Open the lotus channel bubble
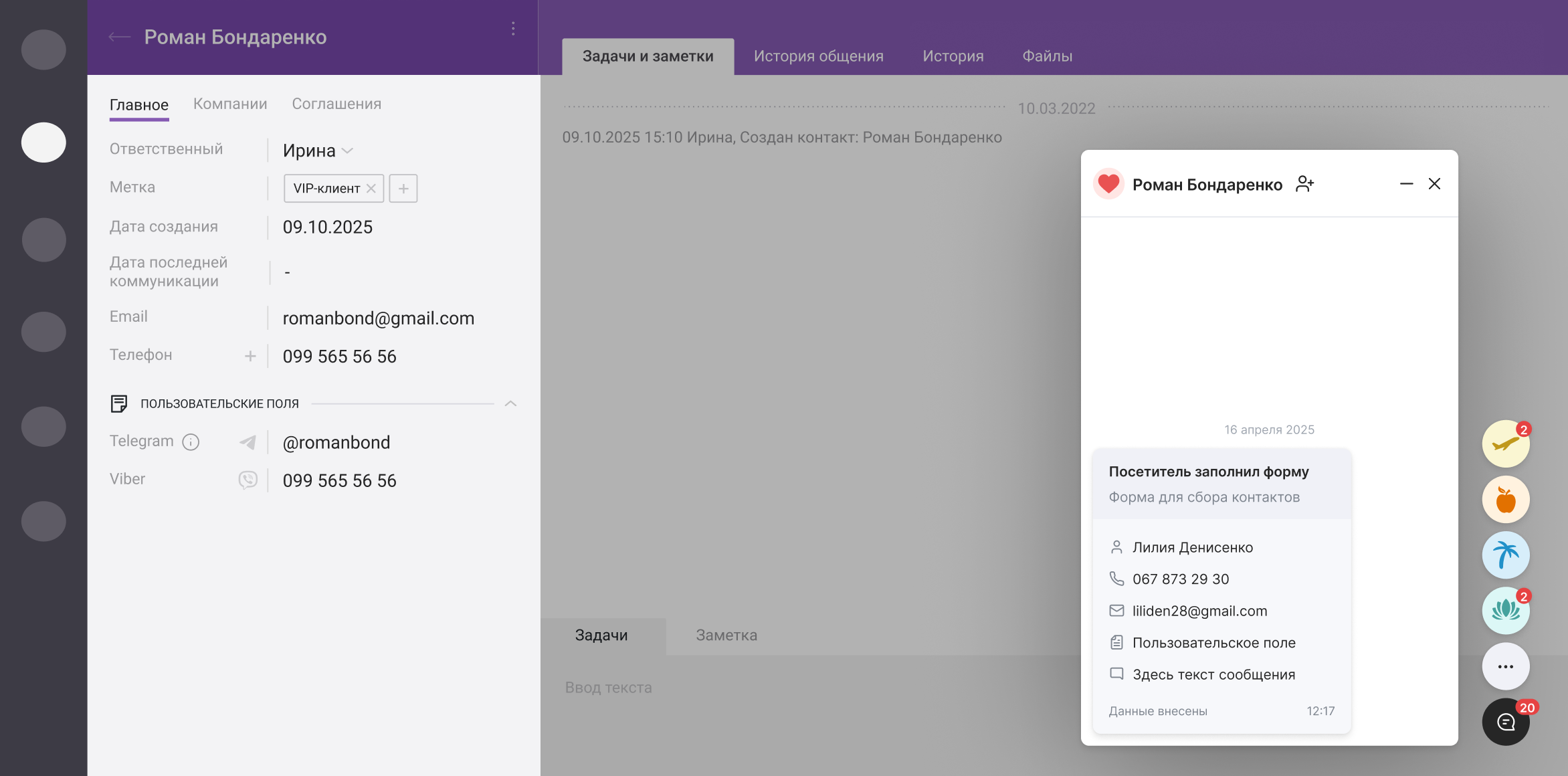Image resolution: width=1568 pixels, height=776 pixels. 1505,610
